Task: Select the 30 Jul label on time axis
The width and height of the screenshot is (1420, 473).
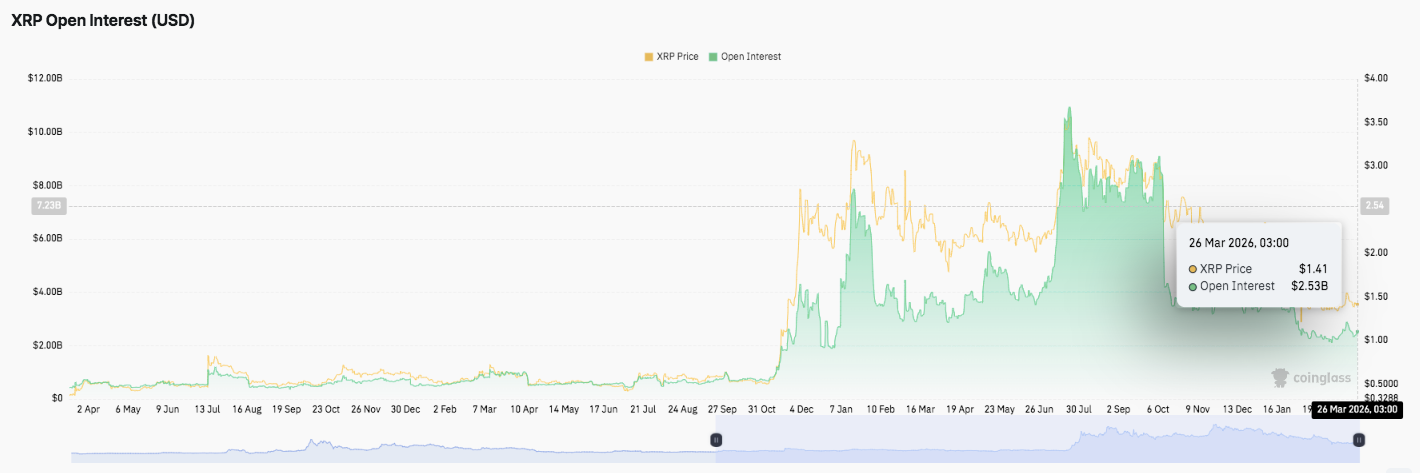Action: point(1077,409)
